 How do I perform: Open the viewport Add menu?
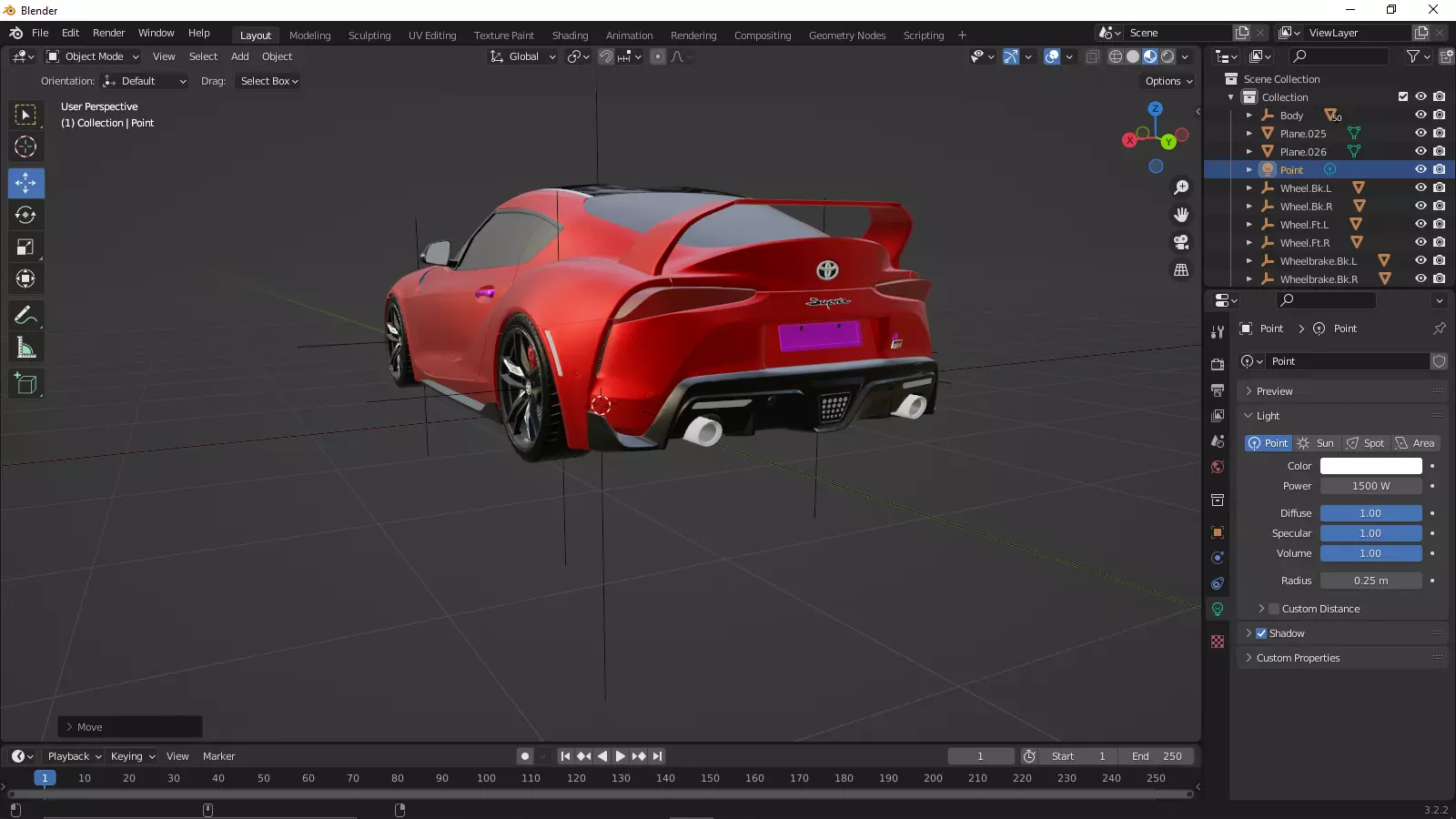(x=239, y=56)
